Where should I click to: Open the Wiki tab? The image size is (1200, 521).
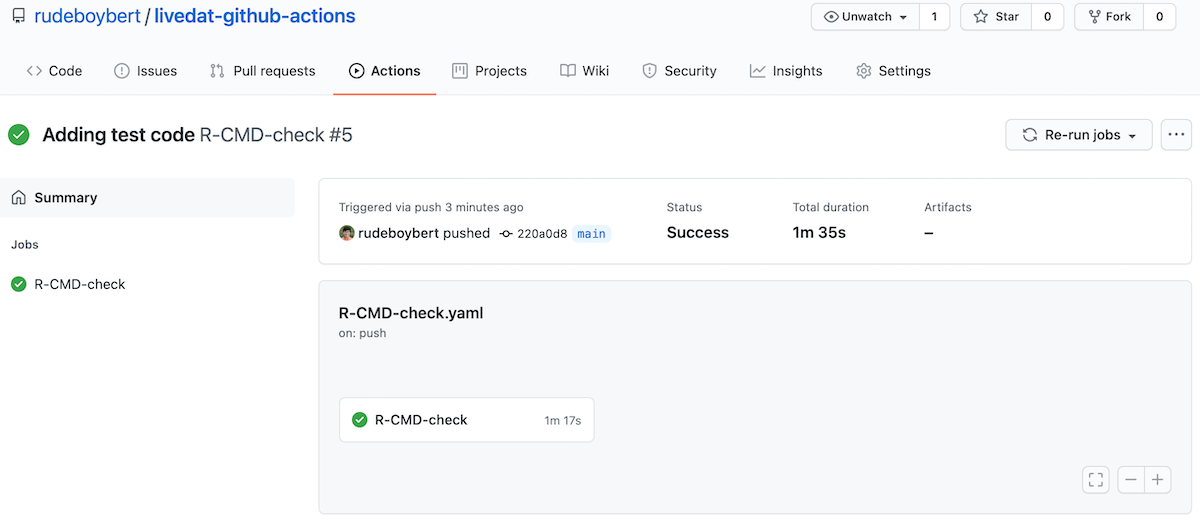(584, 71)
